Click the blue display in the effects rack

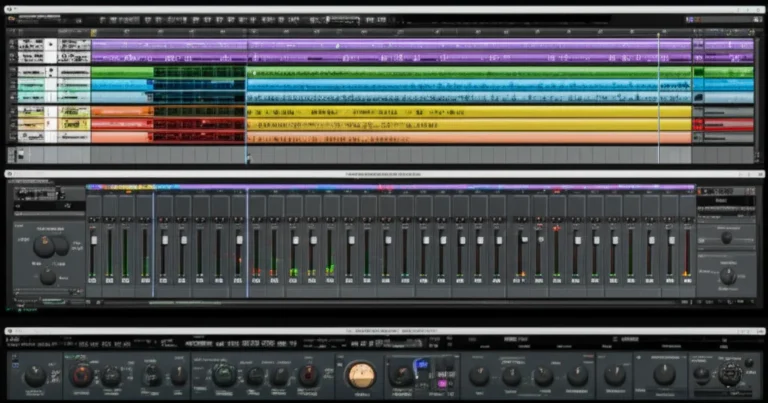pos(422,365)
